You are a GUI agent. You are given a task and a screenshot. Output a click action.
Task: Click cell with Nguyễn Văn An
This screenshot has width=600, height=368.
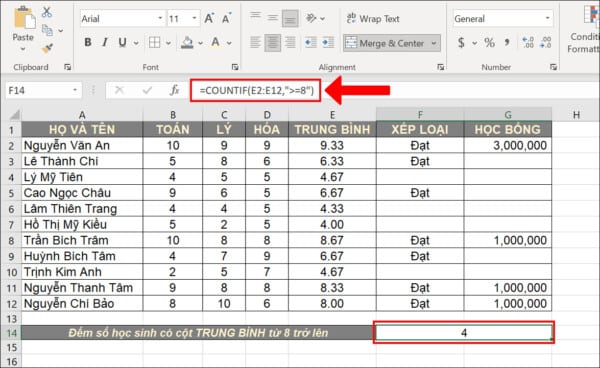82,145
